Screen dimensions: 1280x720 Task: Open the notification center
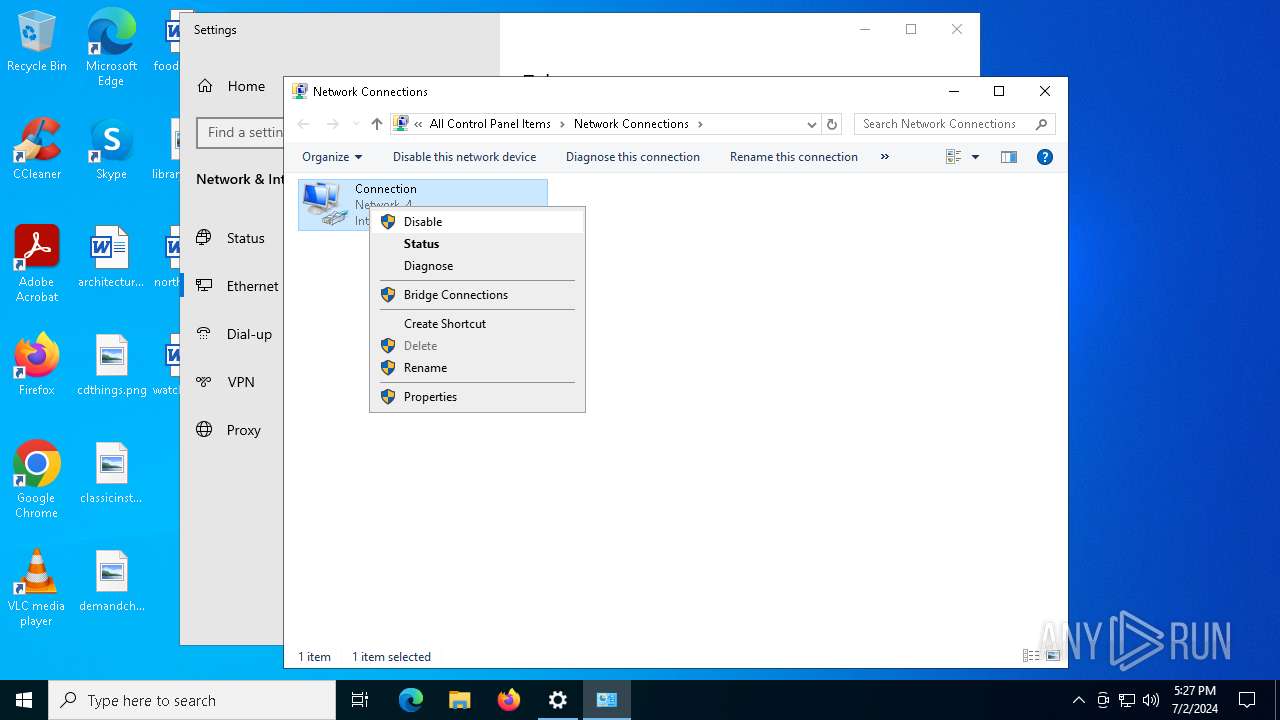1247,700
